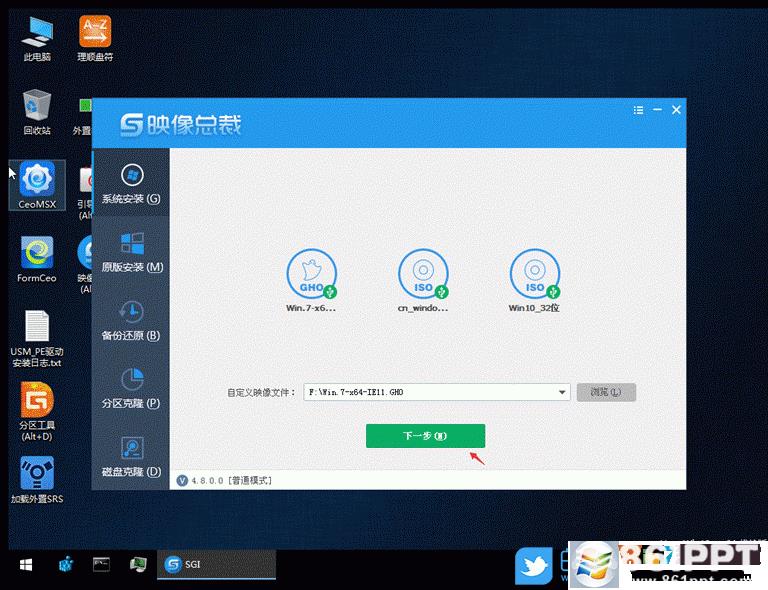Click the 浏览 (L) browse button
The image size is (768, 590).
tap(606, 392)
